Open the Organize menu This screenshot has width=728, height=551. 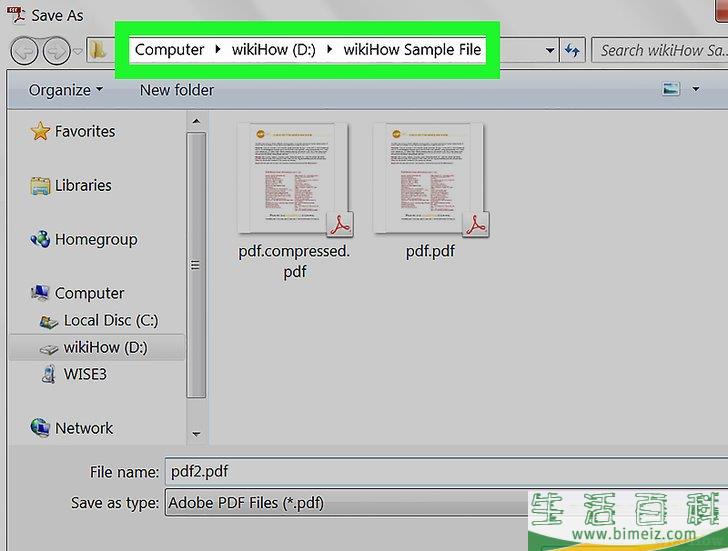coord(65,90)
